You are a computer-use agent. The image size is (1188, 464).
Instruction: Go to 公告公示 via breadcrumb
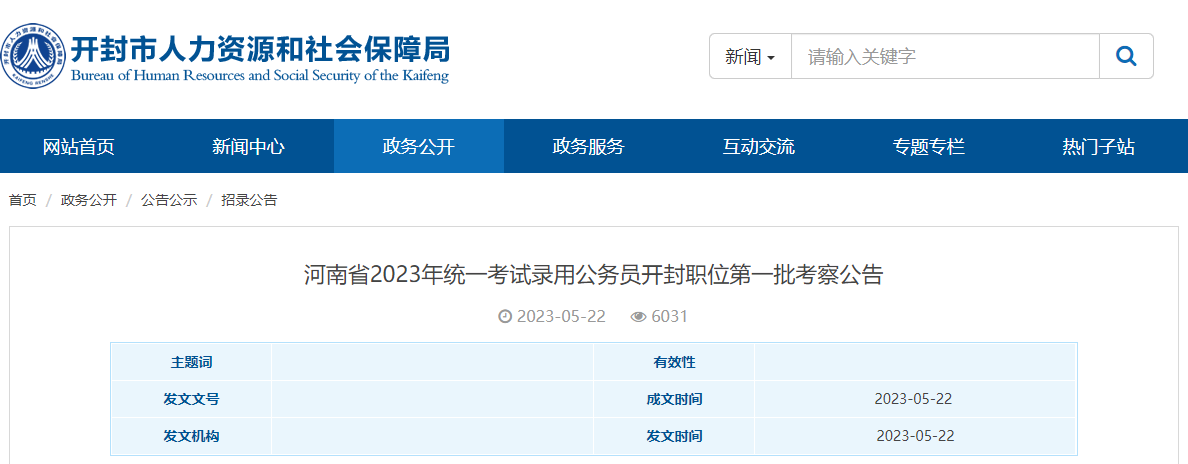[168, 200]
